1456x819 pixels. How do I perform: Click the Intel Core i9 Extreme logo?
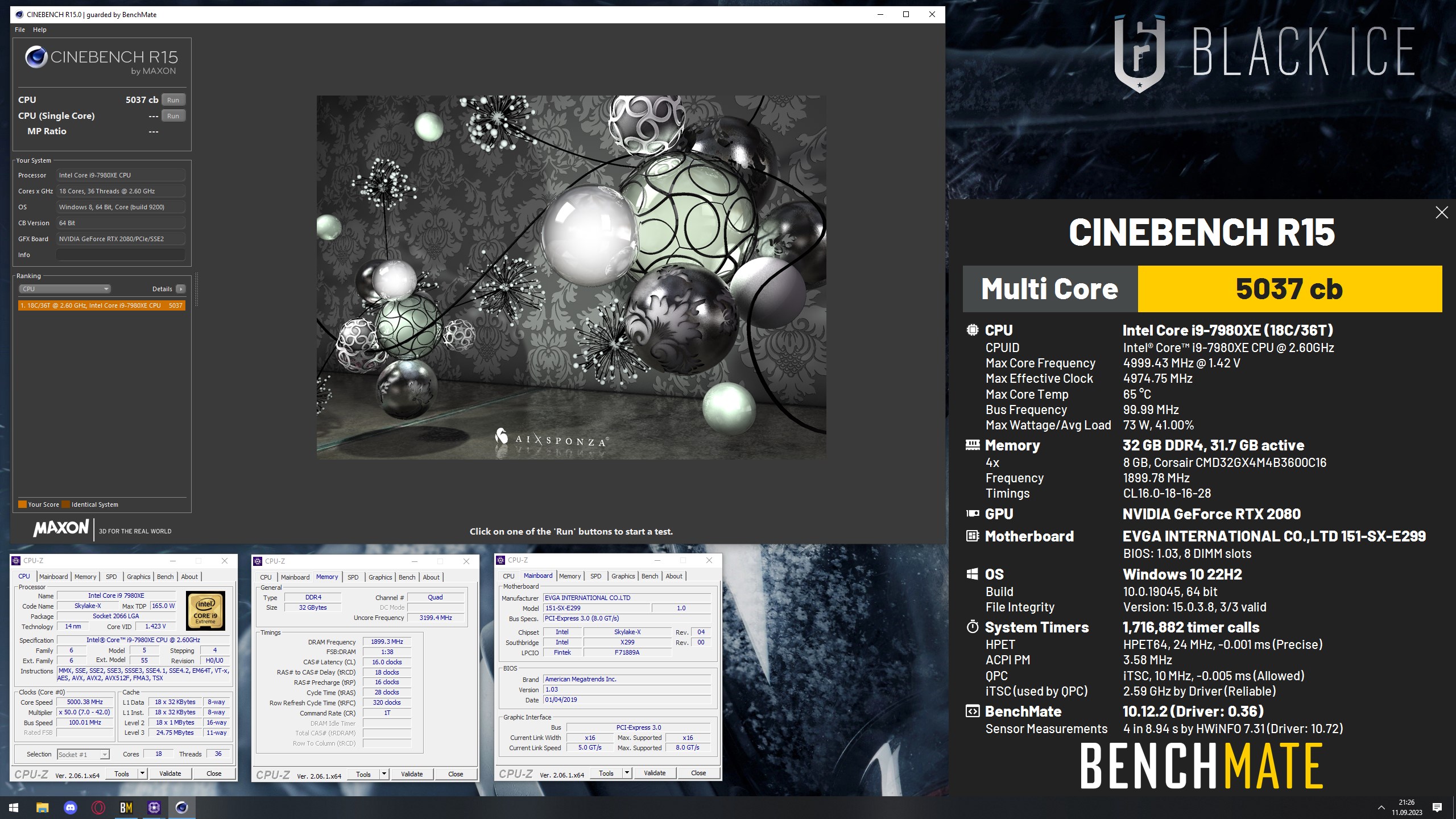pyautogui.click(x=205, y=611)
